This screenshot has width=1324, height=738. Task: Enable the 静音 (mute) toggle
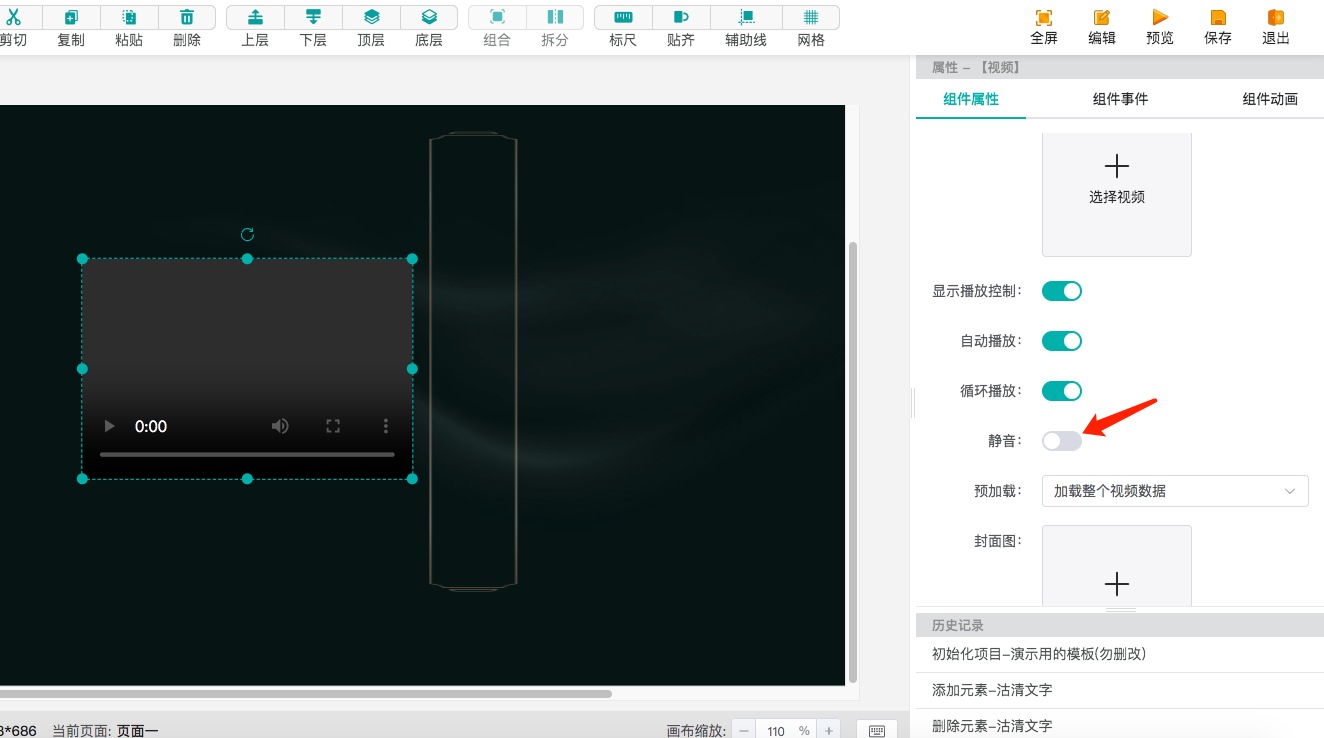(1061, 440)
